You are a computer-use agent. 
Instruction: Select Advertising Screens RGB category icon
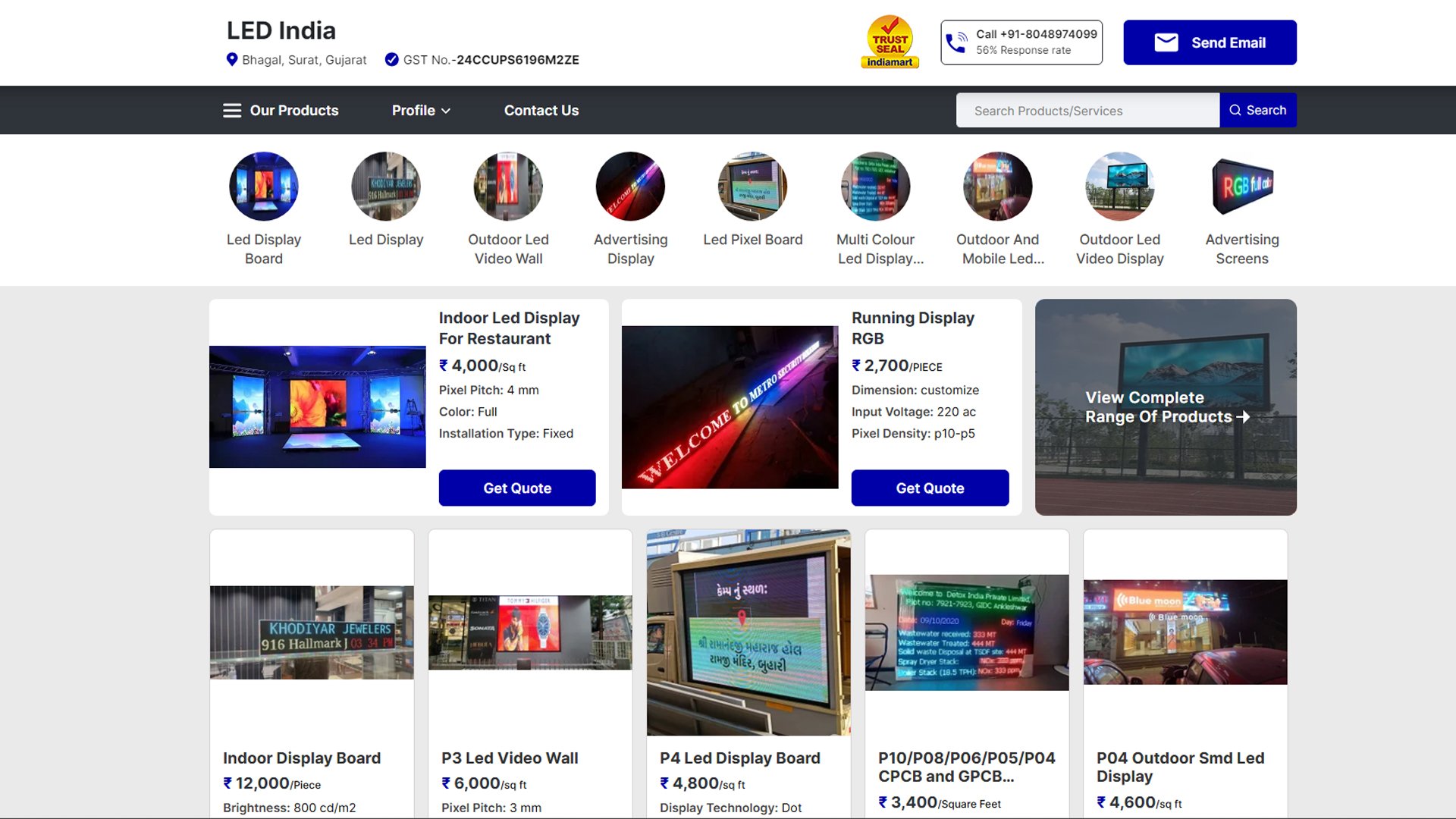[1242, 187]
